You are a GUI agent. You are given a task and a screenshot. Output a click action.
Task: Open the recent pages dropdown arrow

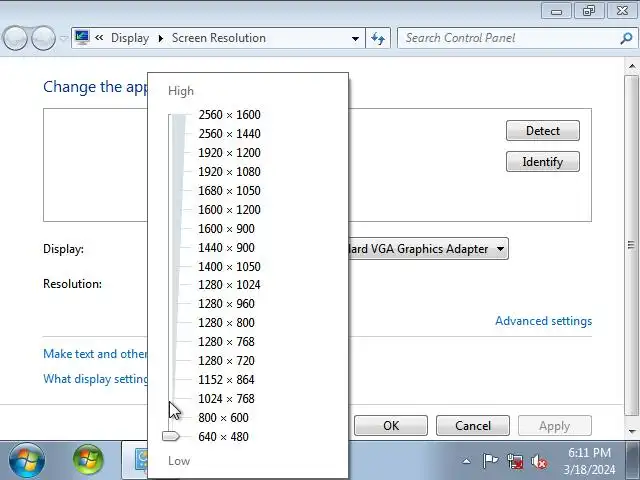point(63,38)
